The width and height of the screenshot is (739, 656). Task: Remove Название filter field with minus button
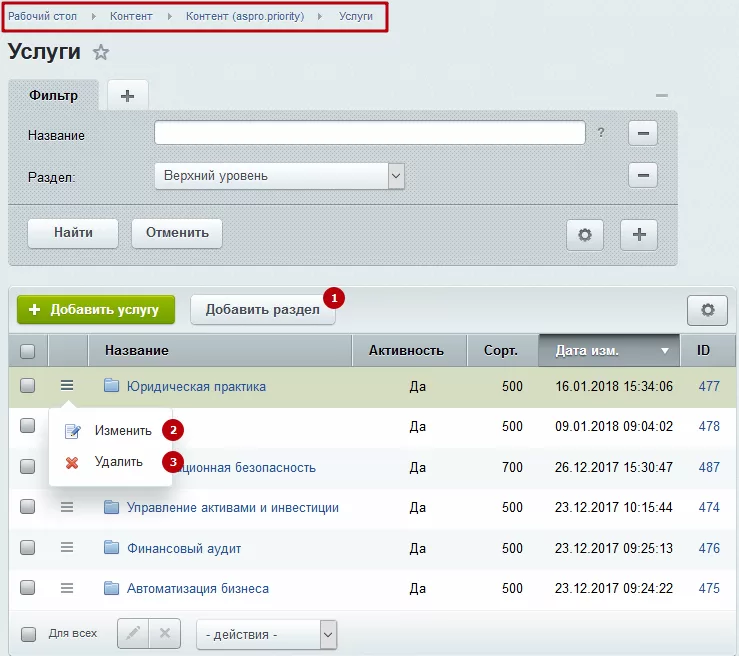643,133
